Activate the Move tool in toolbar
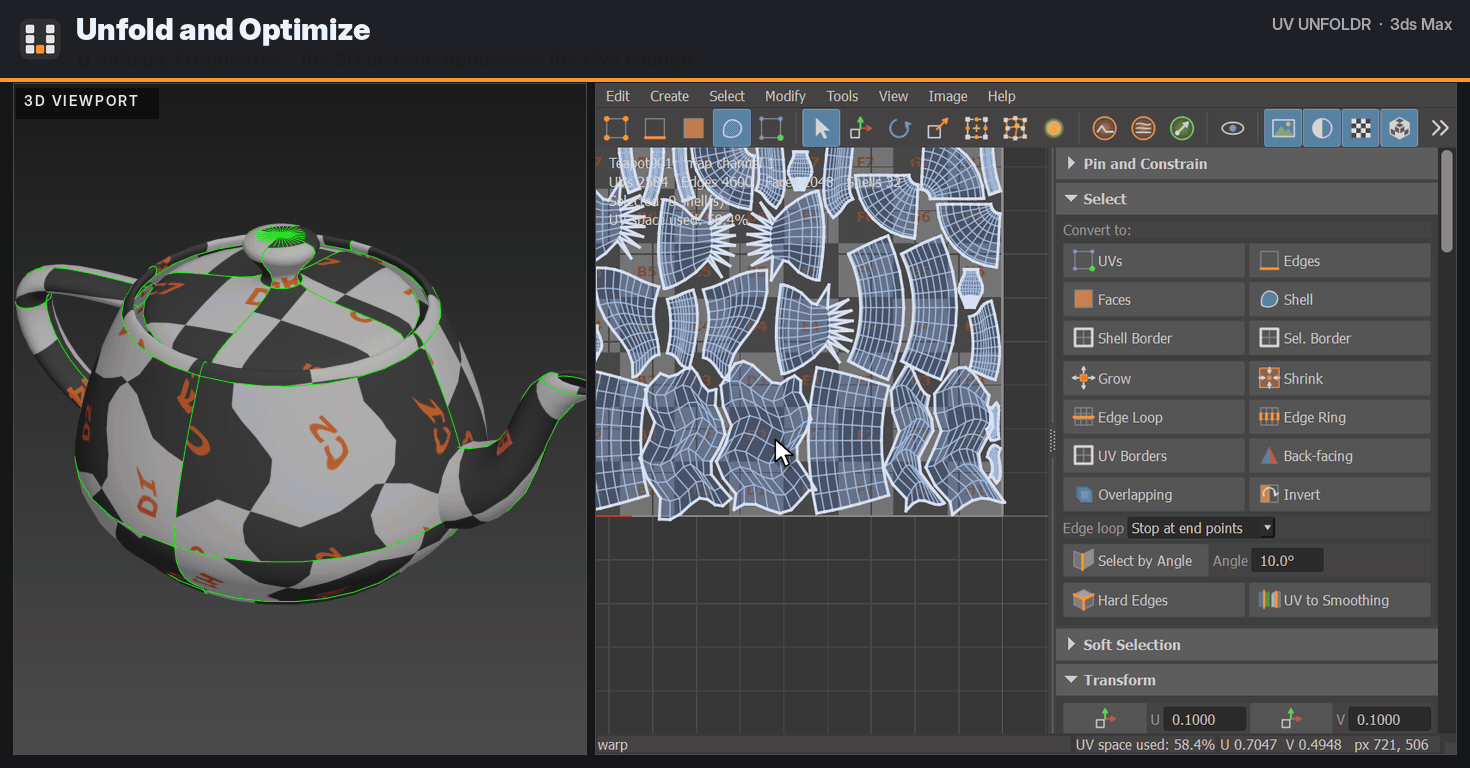This screenshot has width=1470, height=768. coord(860,128)
